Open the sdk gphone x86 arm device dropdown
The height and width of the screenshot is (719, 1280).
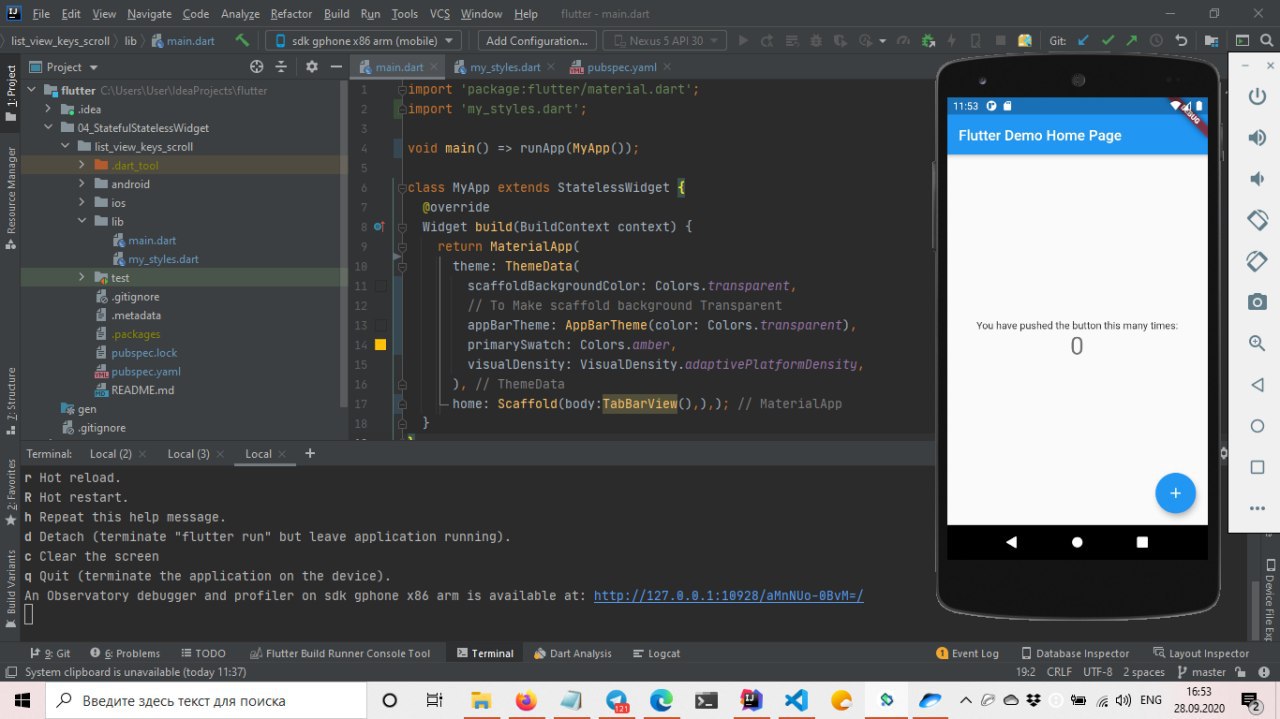(362, 41)
